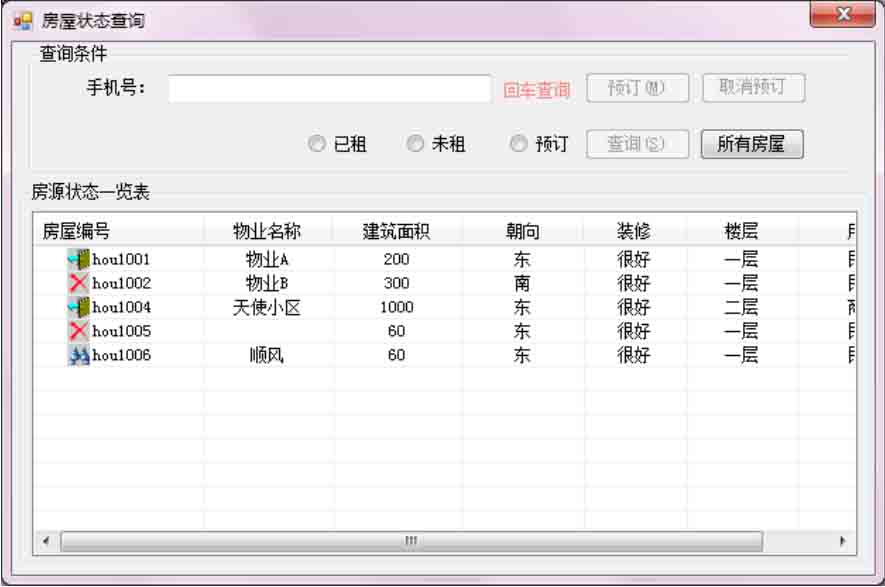The height and width of the screenshot is (587, 885).
Task: Choose the 预订 radio option
Action: pos(518,144)
